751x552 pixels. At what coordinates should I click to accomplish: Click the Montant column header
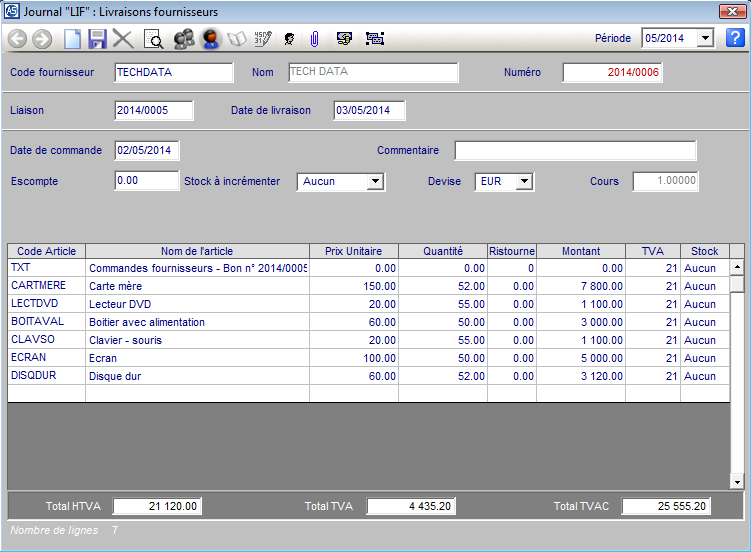pos(580,251)
